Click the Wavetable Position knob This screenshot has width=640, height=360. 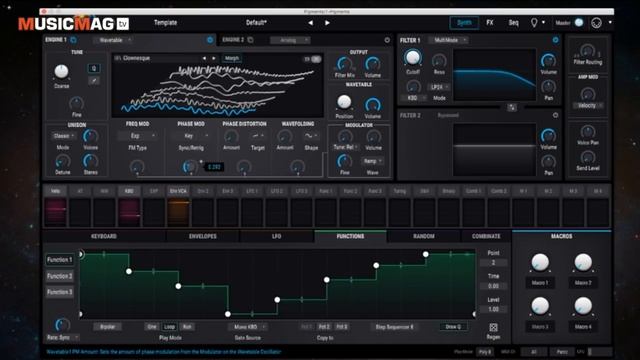344,102
